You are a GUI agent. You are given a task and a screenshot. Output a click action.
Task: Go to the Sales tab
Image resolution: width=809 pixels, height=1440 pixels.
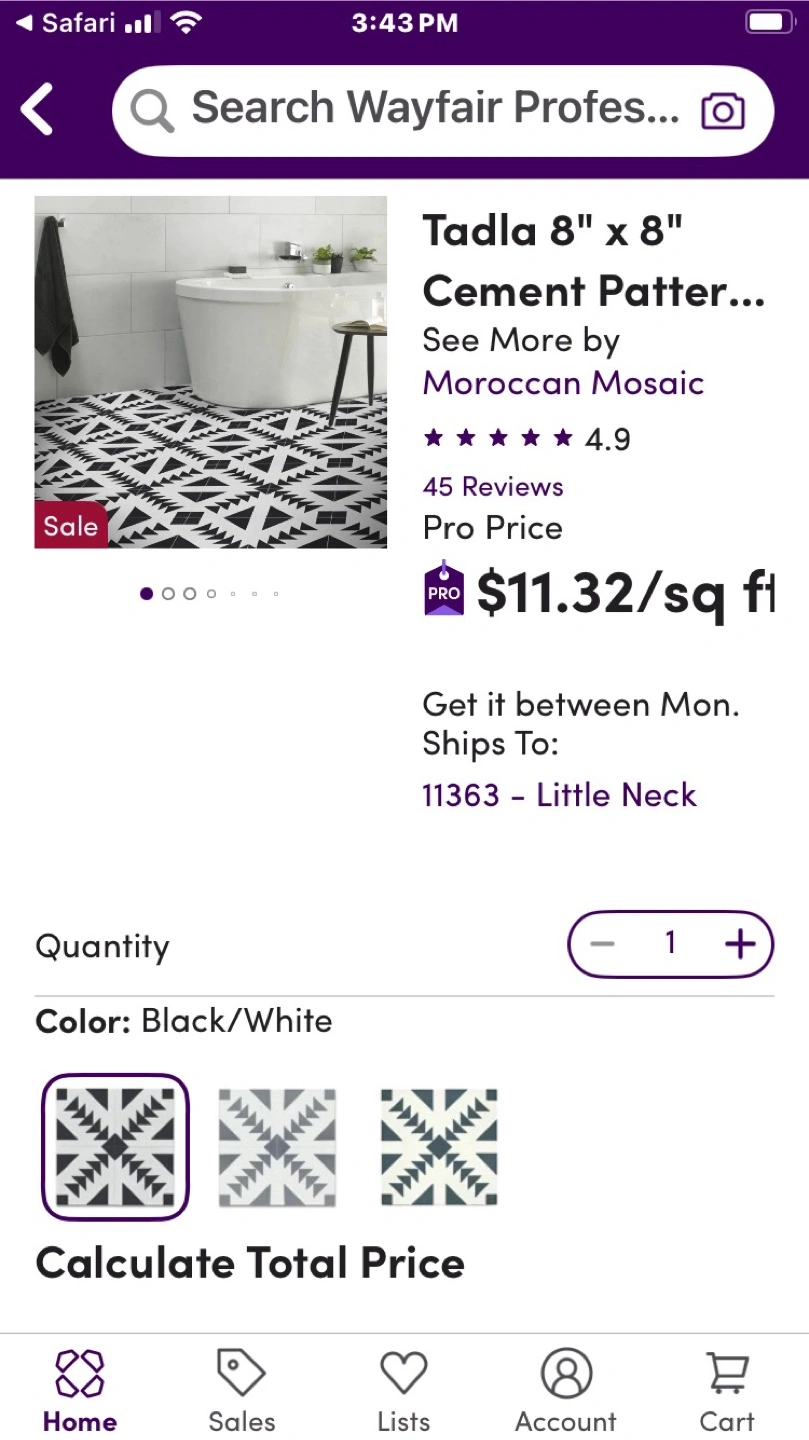[x=242, y=1390]
